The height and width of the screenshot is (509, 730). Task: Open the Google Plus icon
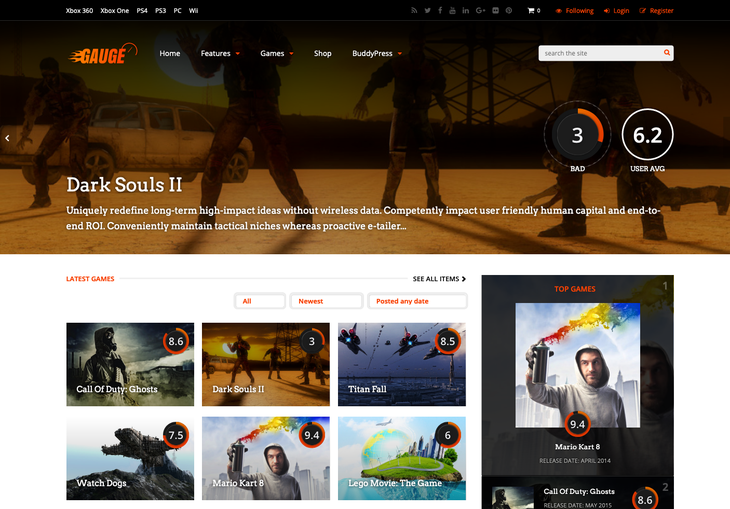(x=480, y=10)
